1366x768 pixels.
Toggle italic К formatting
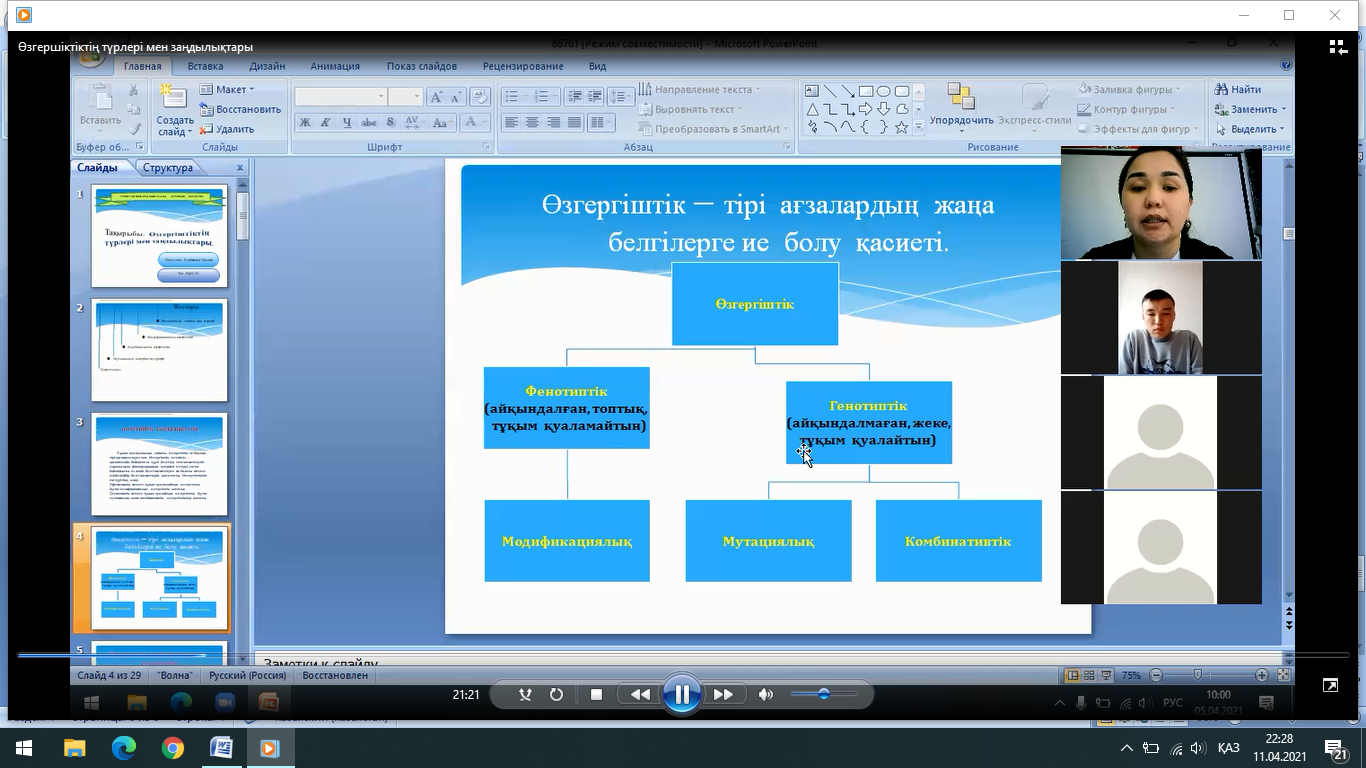326,123
